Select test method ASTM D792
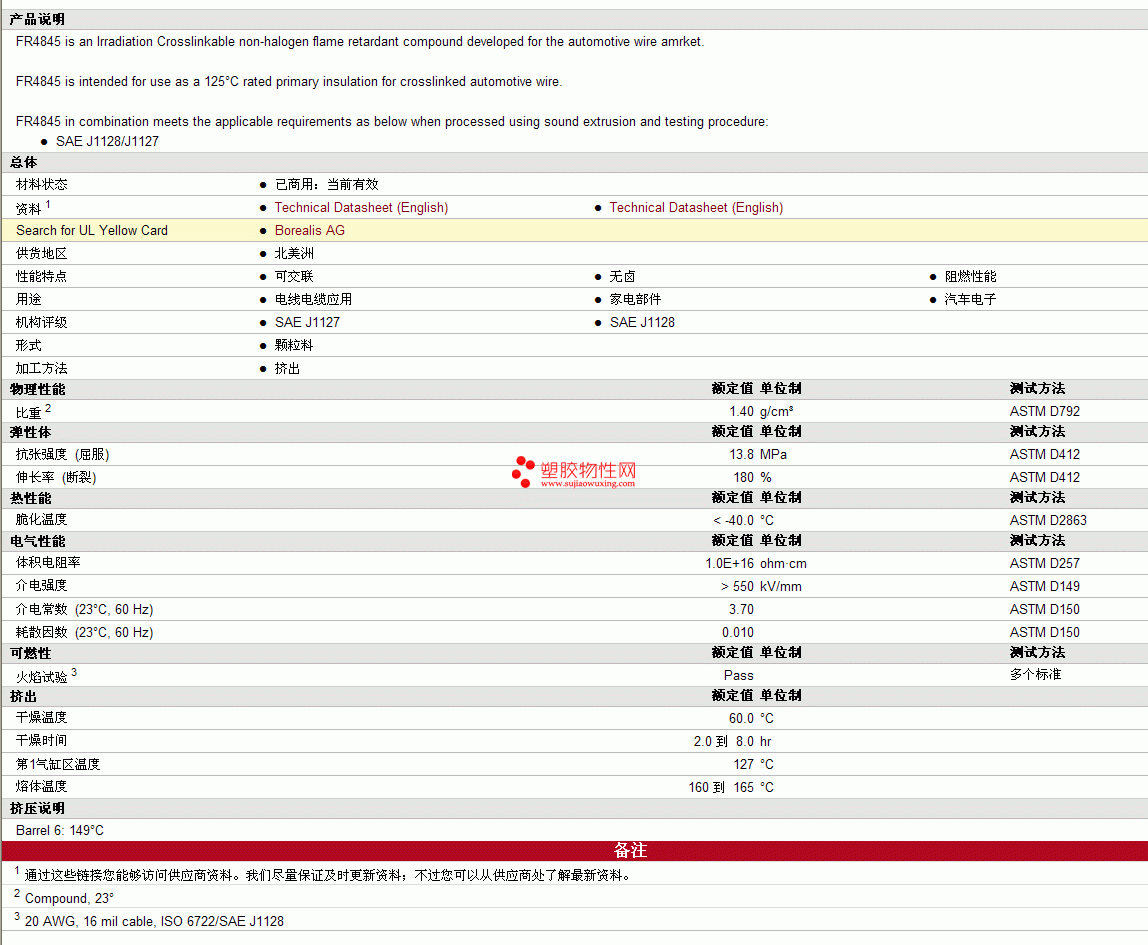 pyautogui.click(x=1045, y=411)
